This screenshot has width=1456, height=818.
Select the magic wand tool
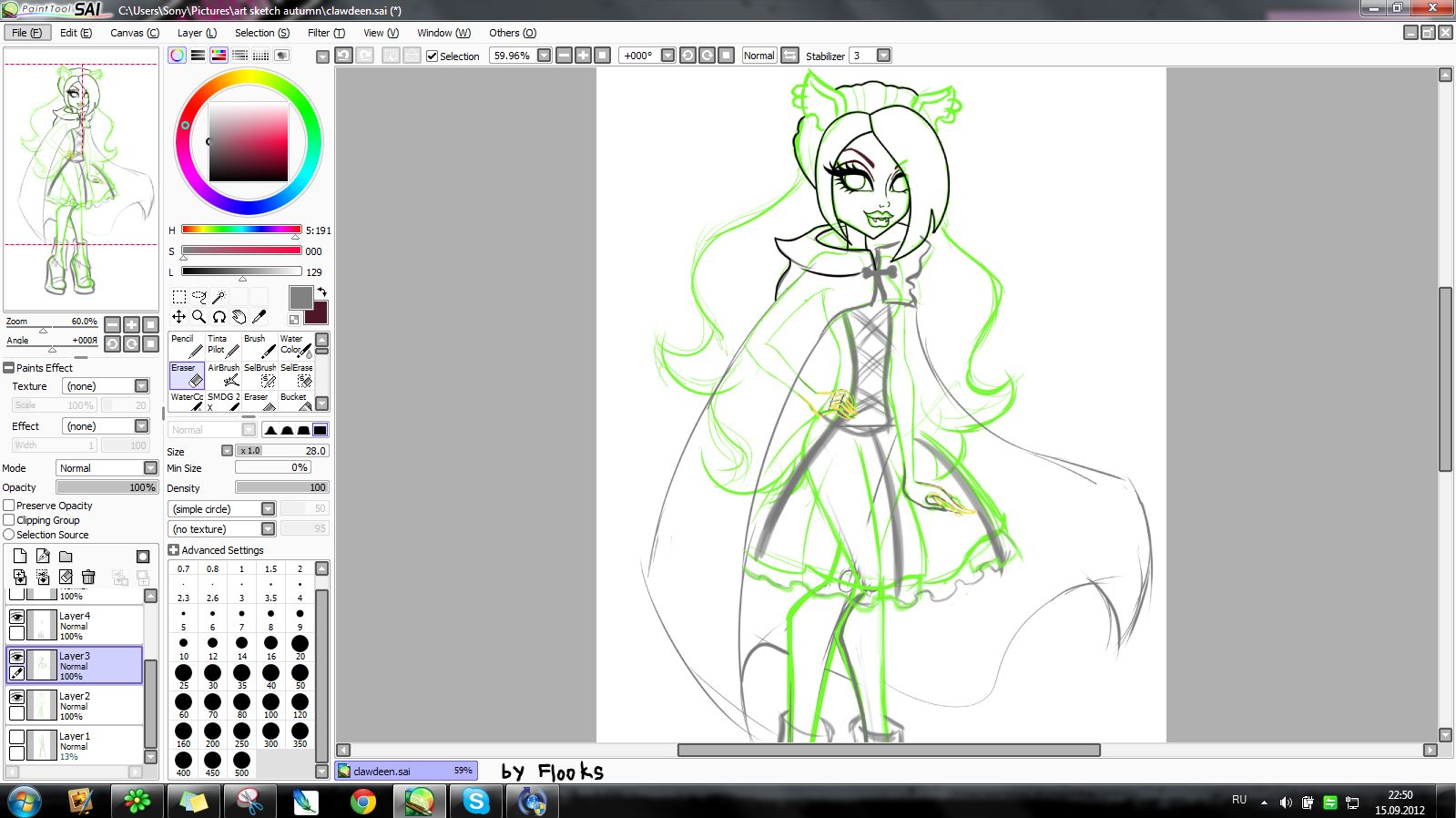219,297
